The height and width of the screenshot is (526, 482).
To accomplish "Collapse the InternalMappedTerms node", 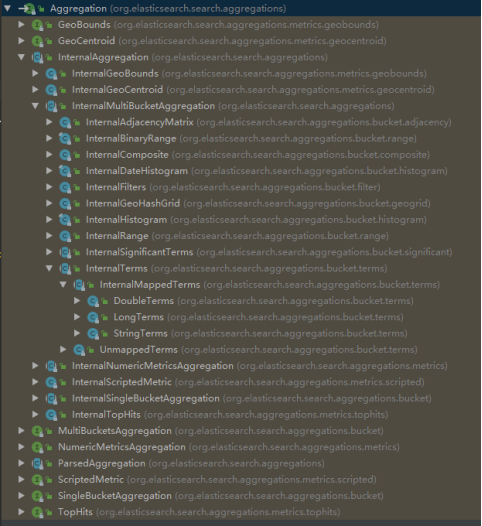I will click(63, 284).
